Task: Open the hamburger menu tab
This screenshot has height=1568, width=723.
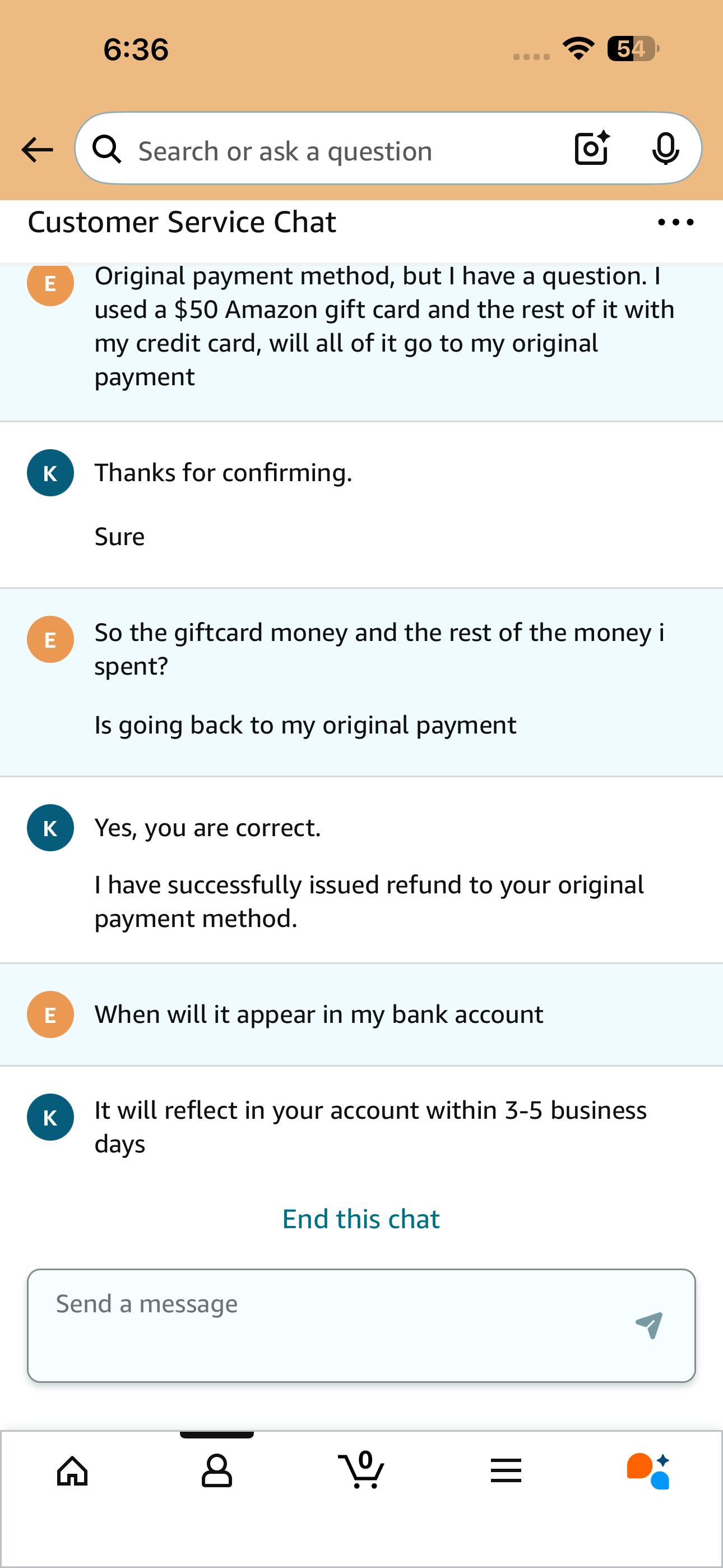Action: coord(506,1471)
